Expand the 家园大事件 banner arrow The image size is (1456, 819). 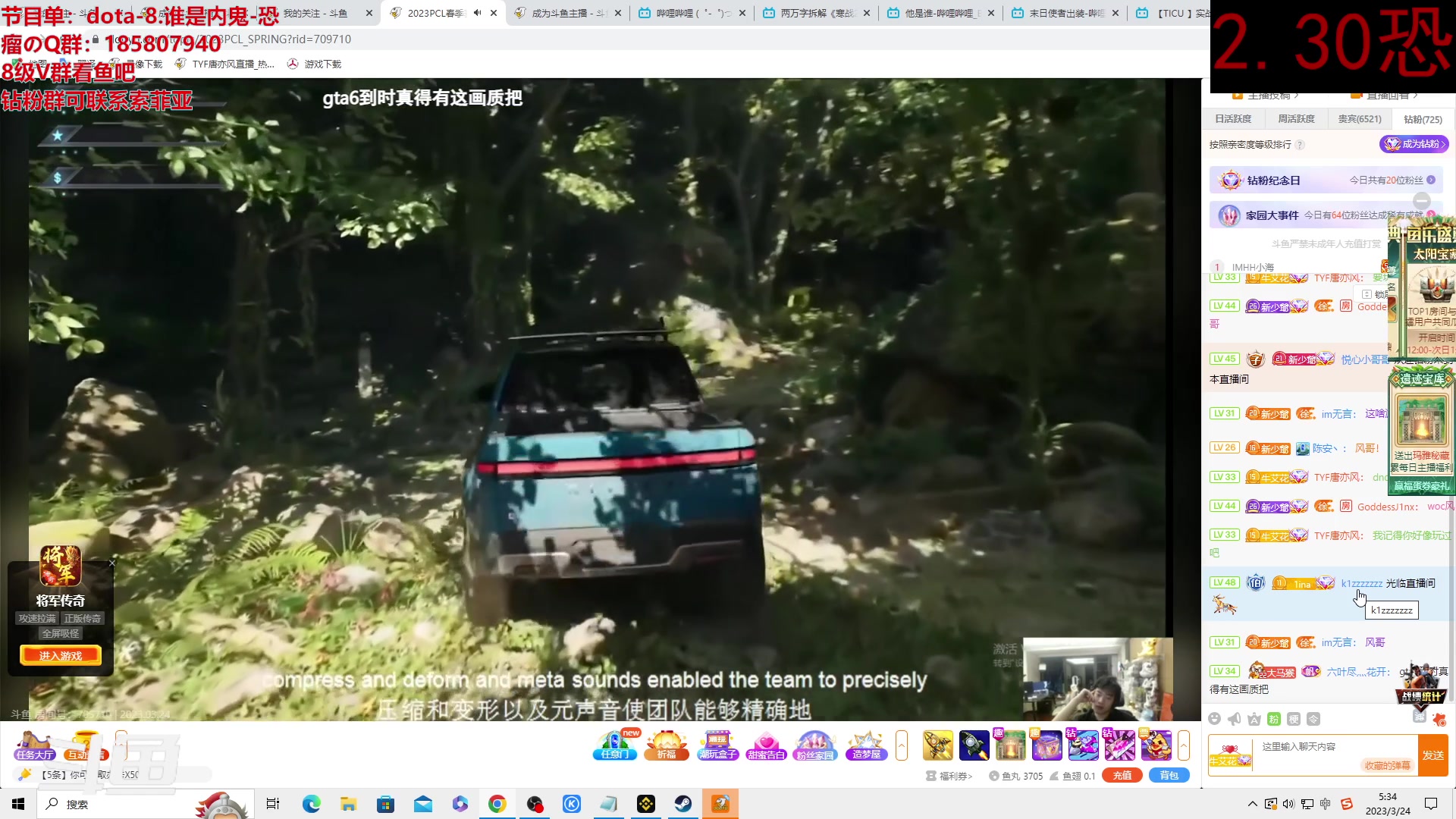click(x=1431, y=215)
